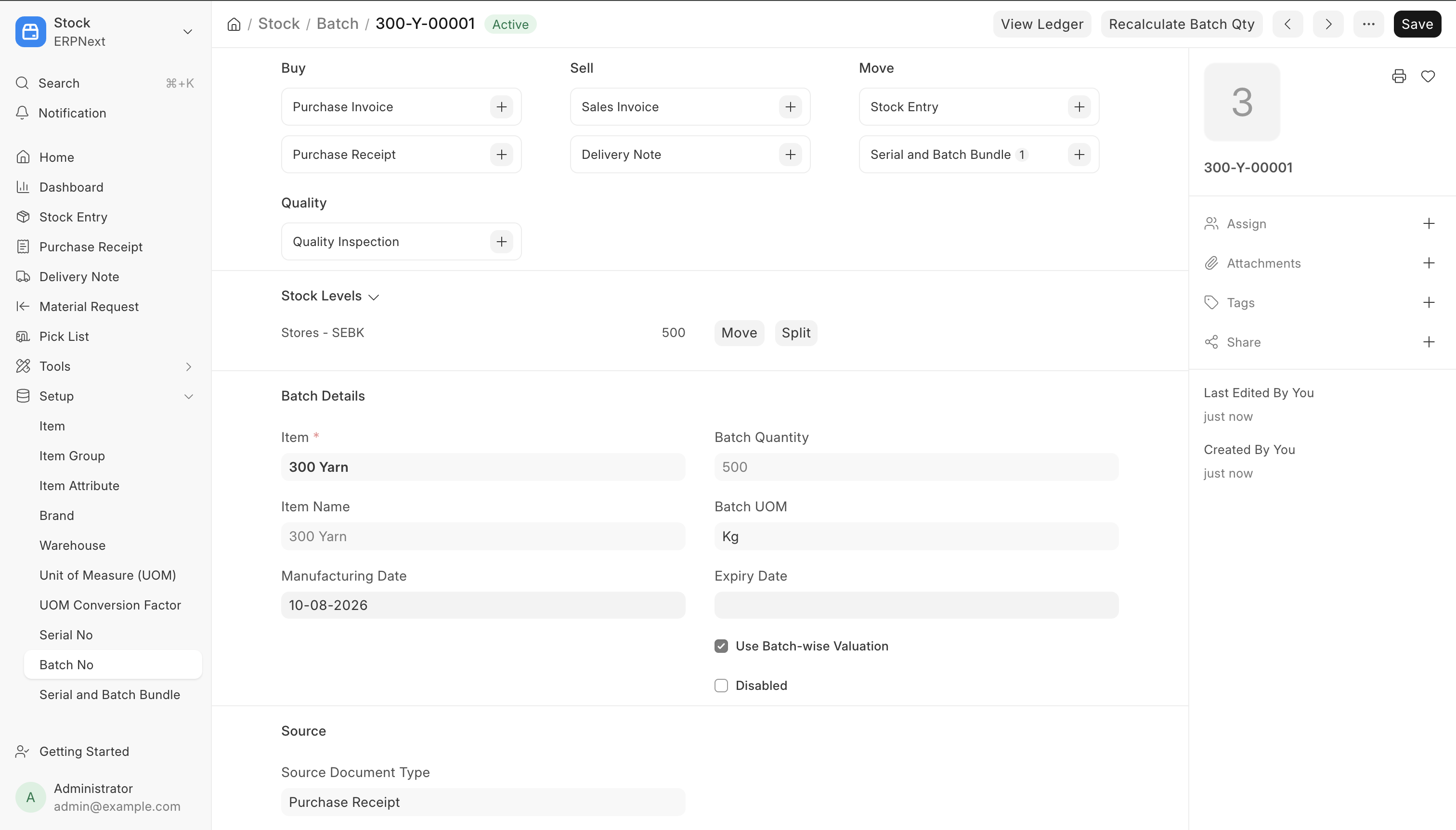Viewport: 1456px width, 830px height.
Task: Click the View Ledger button
Action: pos(1042,24)
